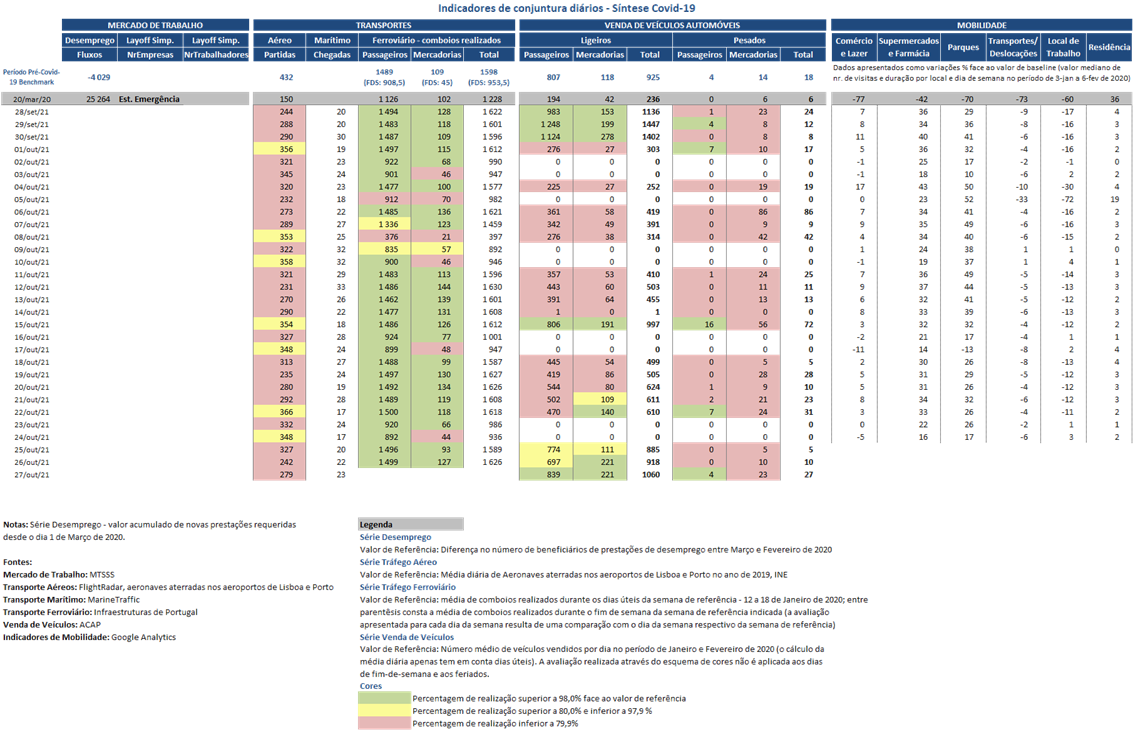The image size is (1133, 732).
Task: Click the Série Desemprego legend heading
Action: (x=395, y=537)
